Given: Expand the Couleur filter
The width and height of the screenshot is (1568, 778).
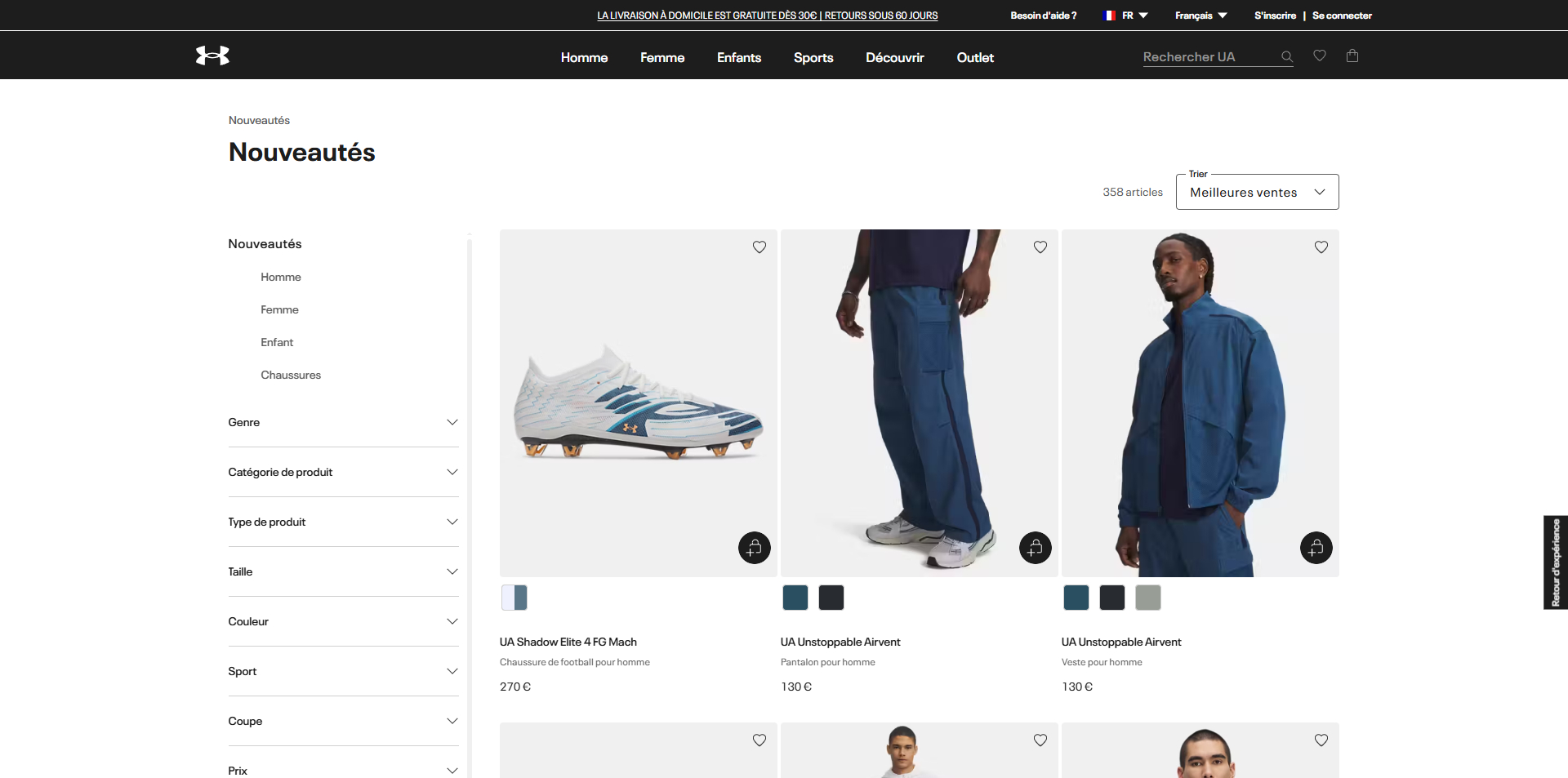Looking at the screenshot, I should click(343, 621).
